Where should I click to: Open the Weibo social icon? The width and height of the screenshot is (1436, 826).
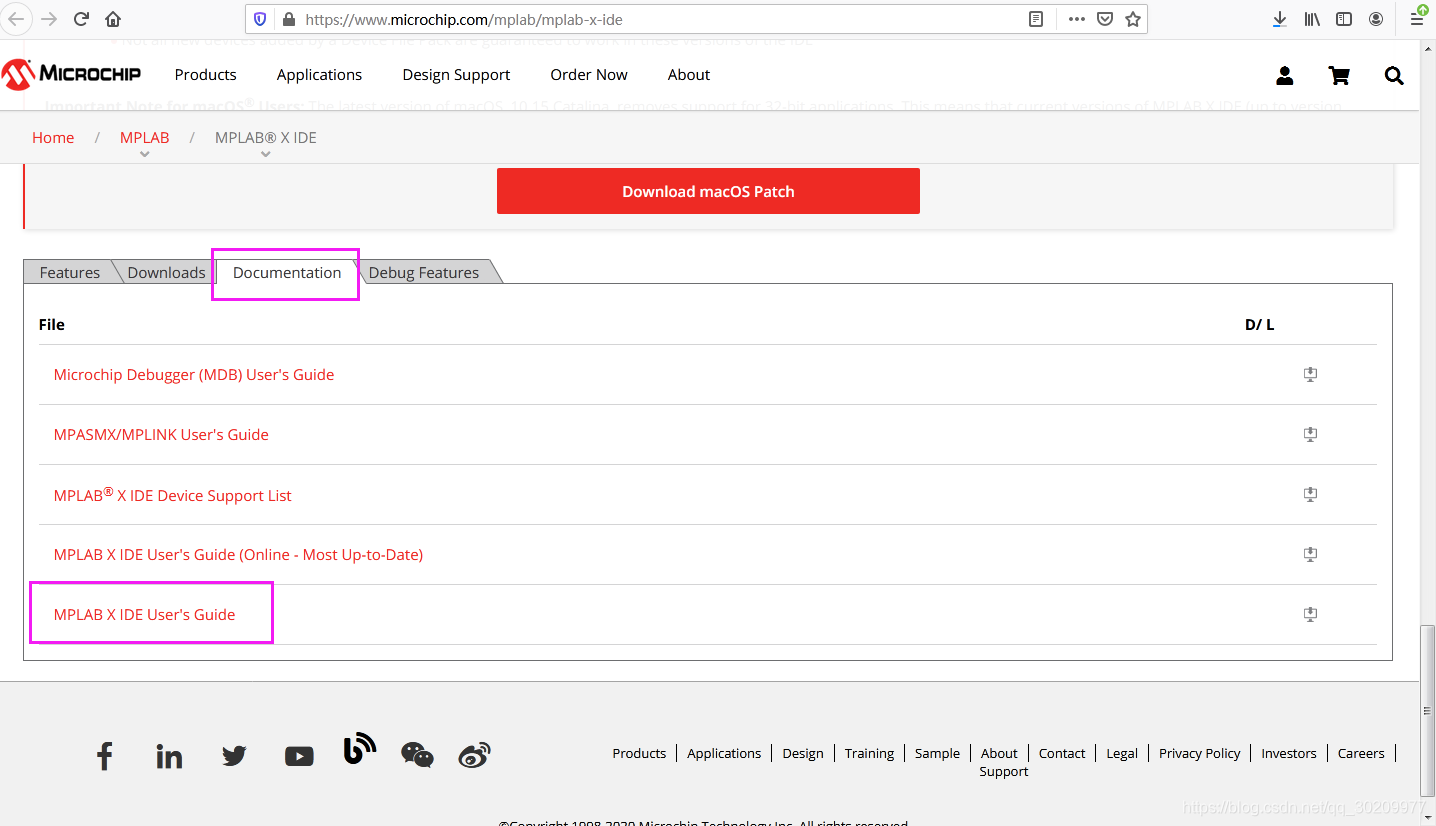[474, 755]
